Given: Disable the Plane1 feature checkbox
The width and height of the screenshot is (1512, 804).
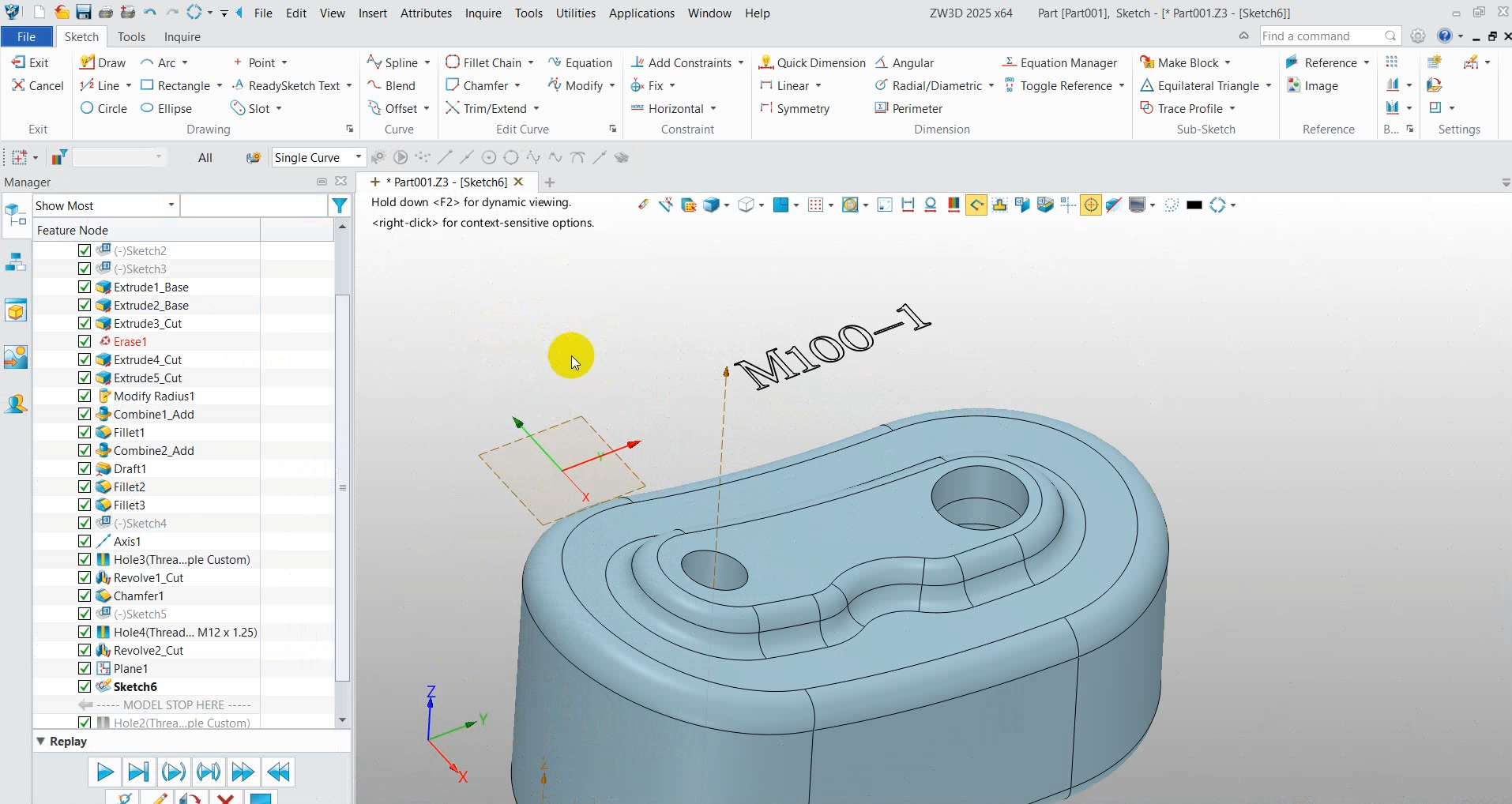Looking at the screenshot, I should tap(85, 668).
